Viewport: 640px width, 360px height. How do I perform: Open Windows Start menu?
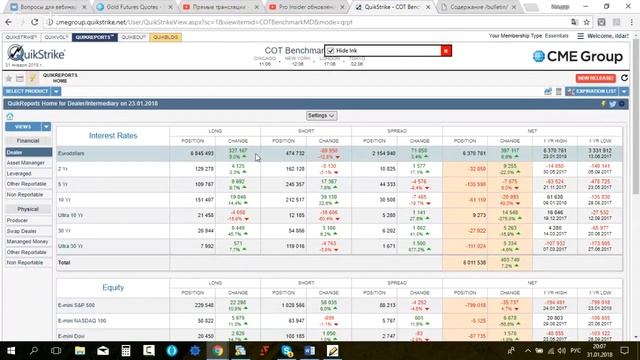tap(11, 351)
